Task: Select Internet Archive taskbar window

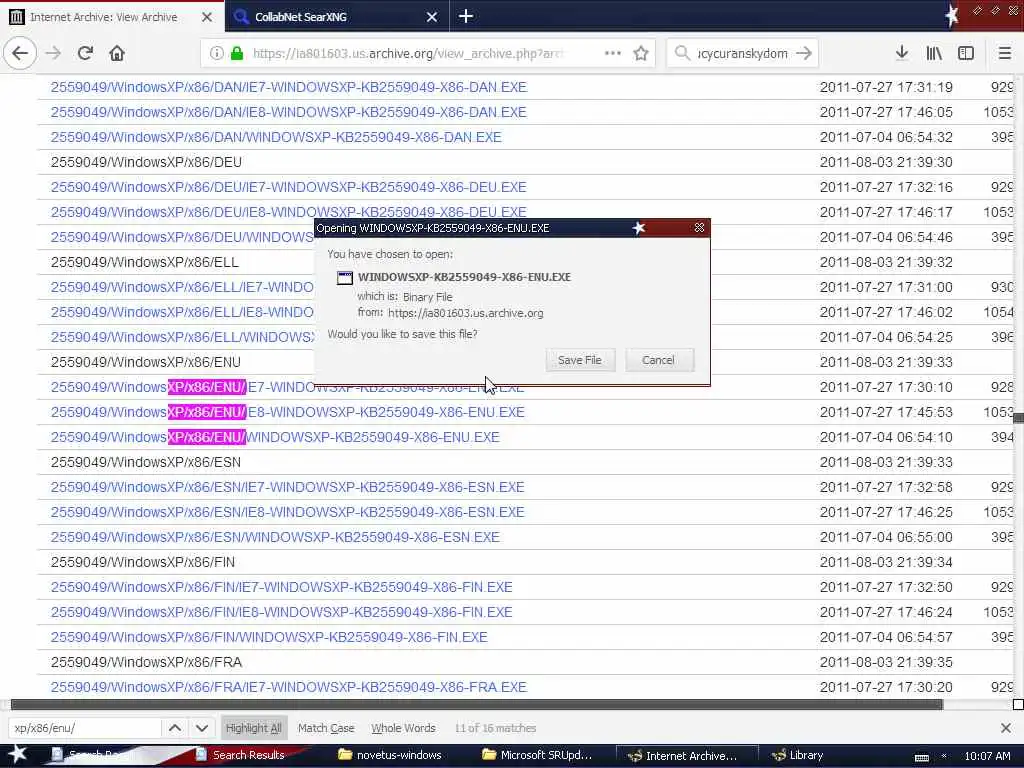Action: tap(686, 756)
